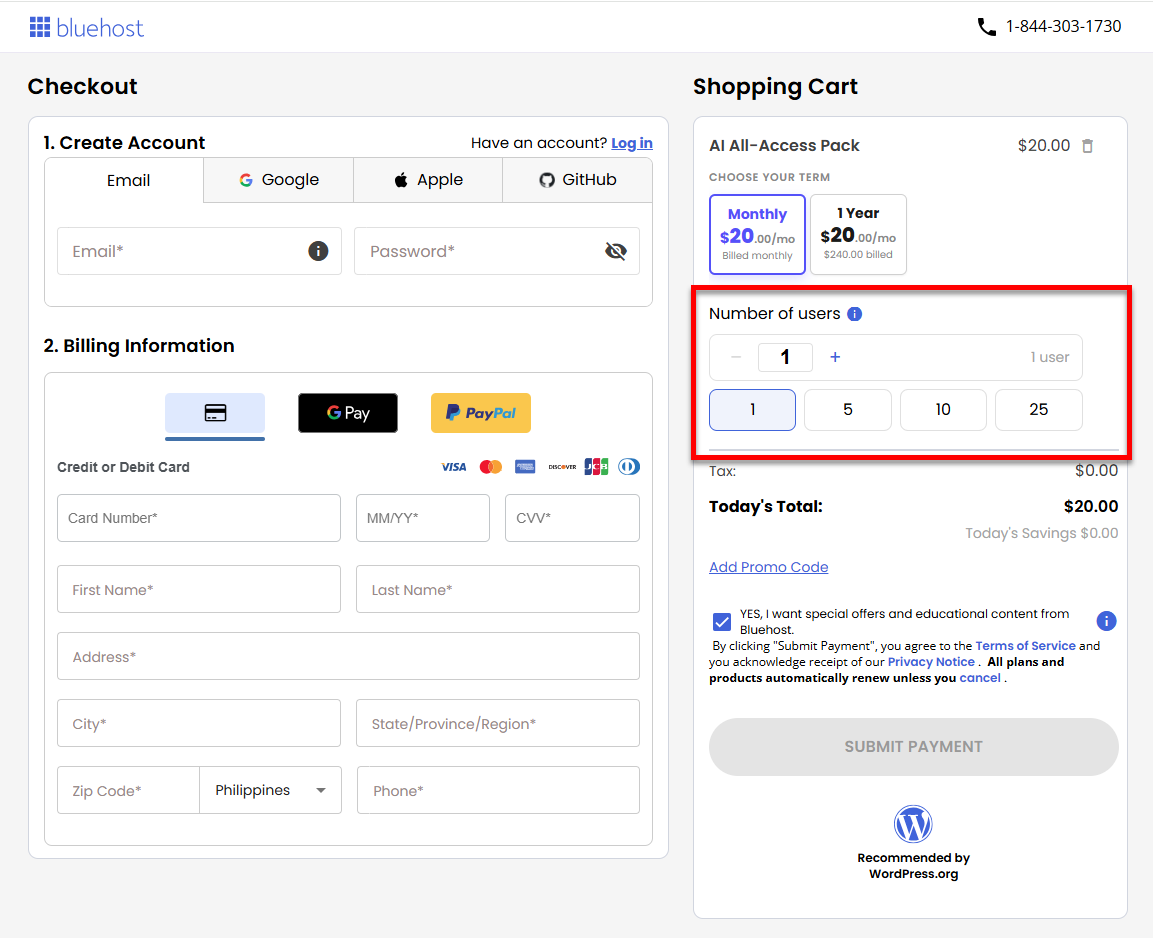This screenshot has width=1153, height=938.
Task: Choose the Google Pay payment option
Action: point(348,413)
